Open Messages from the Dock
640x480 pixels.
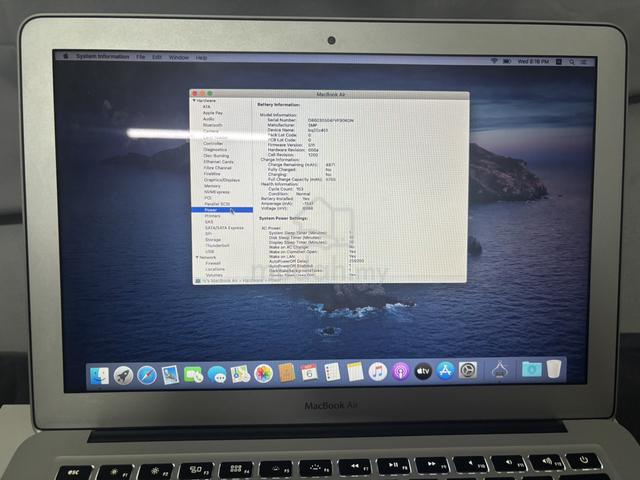coord(217,374)
